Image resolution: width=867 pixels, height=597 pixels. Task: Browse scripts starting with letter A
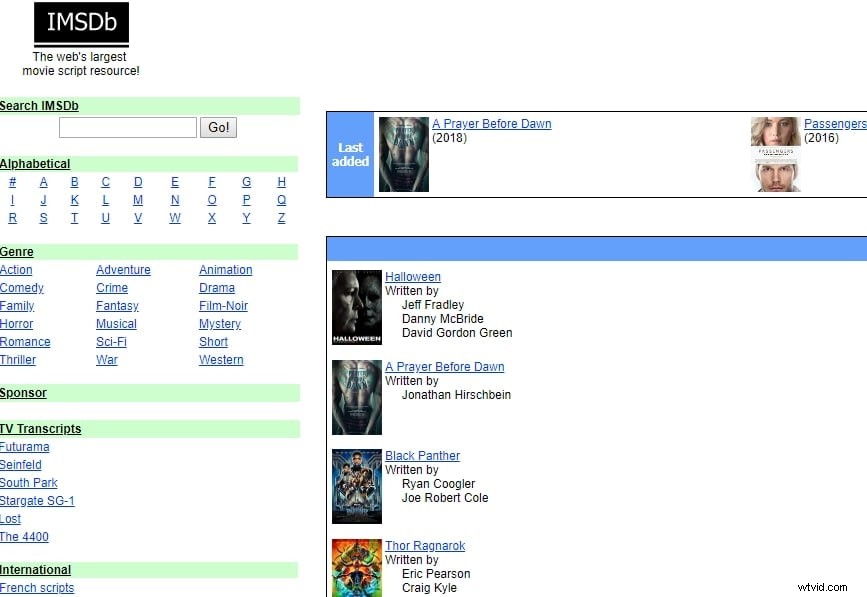pos(43,182)
